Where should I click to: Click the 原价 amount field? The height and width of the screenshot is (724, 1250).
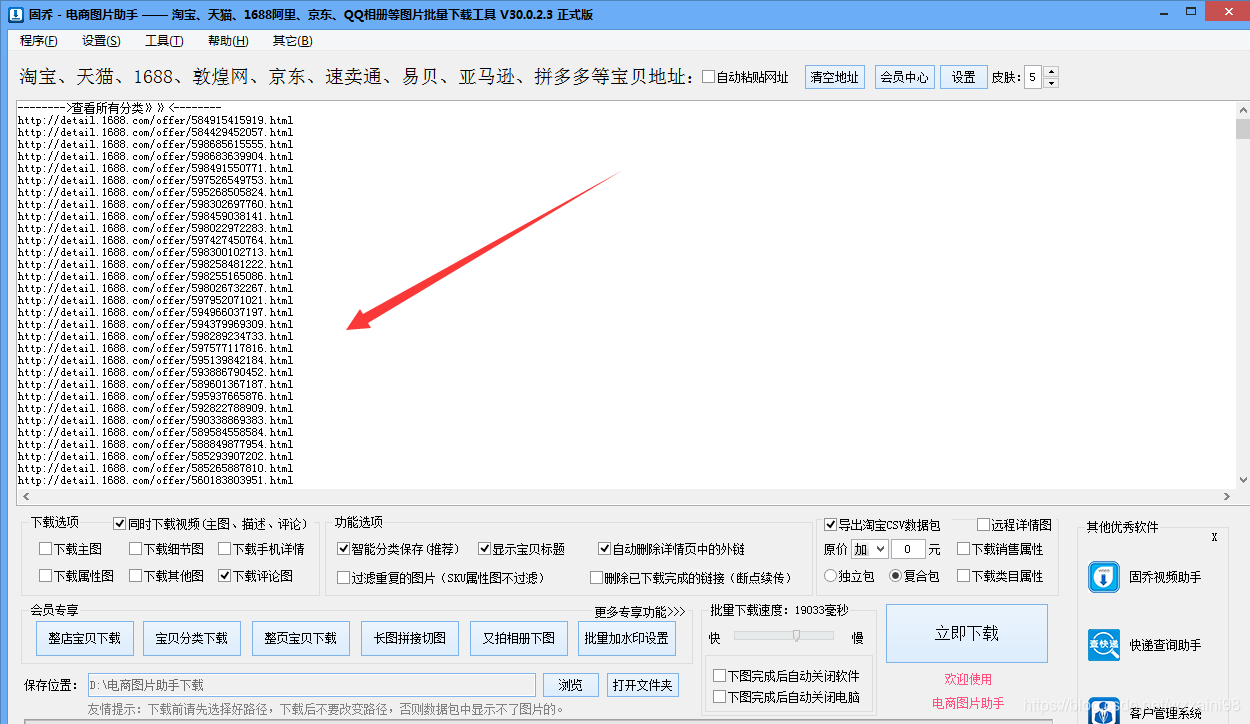[908, 549]
